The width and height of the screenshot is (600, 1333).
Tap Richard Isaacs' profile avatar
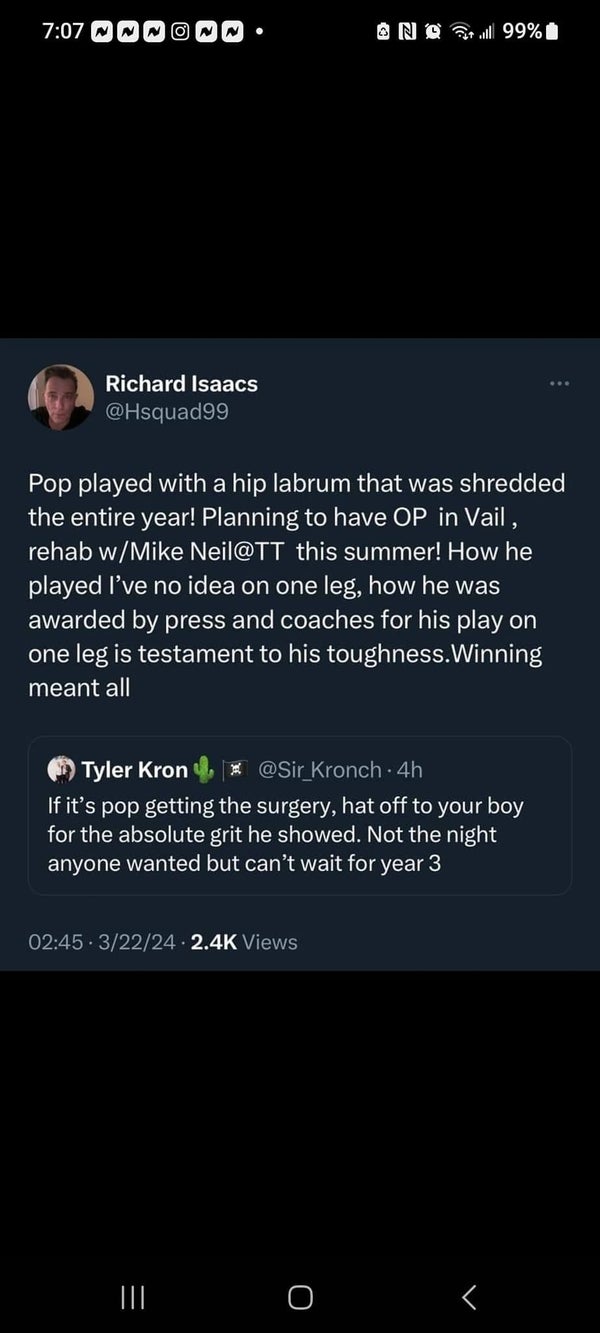pos(61,397)
